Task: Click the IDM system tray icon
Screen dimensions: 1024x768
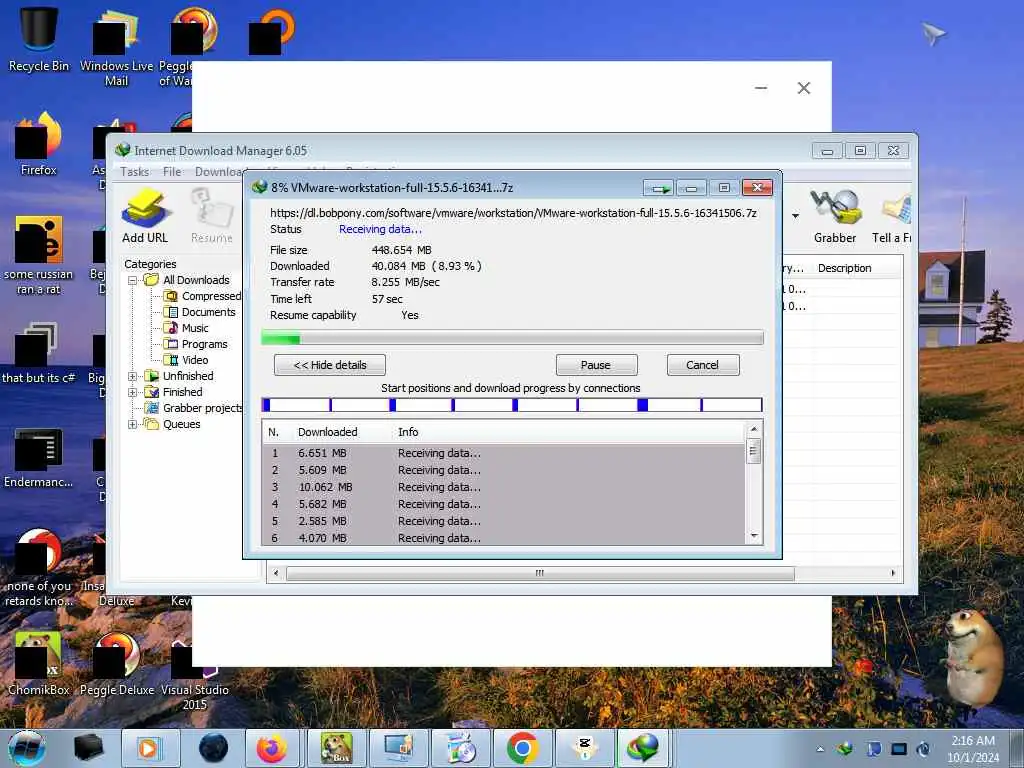Action: pyautogui.click(x=846, y=749)
